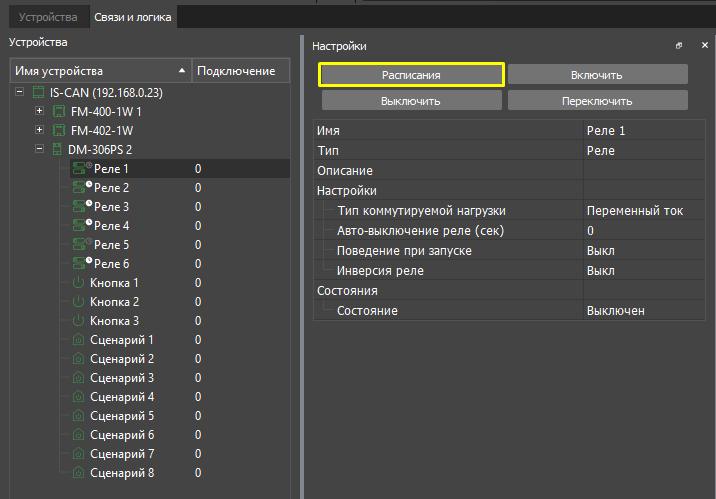Click the power icon beside Кнопка 1

[79, 283]
